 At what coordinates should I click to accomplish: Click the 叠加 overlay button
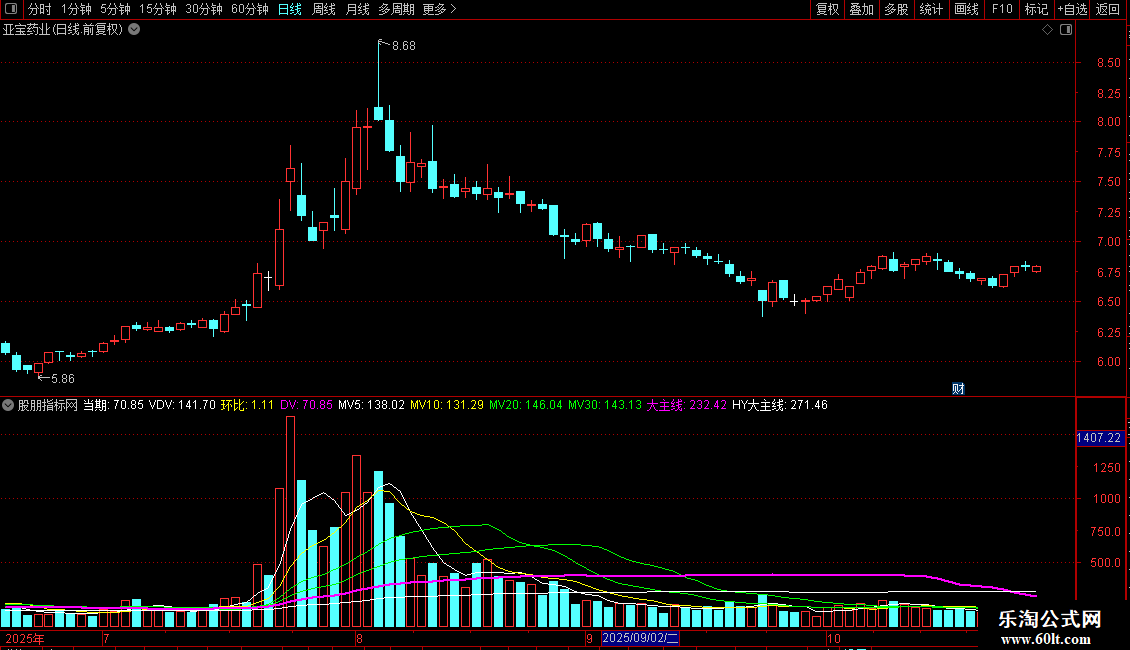(x=861, y=9)
